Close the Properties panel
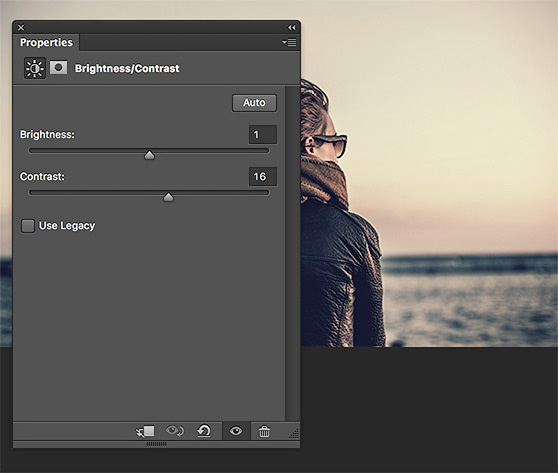This screenshot has width=558, height=473. (x=21, y=27)
